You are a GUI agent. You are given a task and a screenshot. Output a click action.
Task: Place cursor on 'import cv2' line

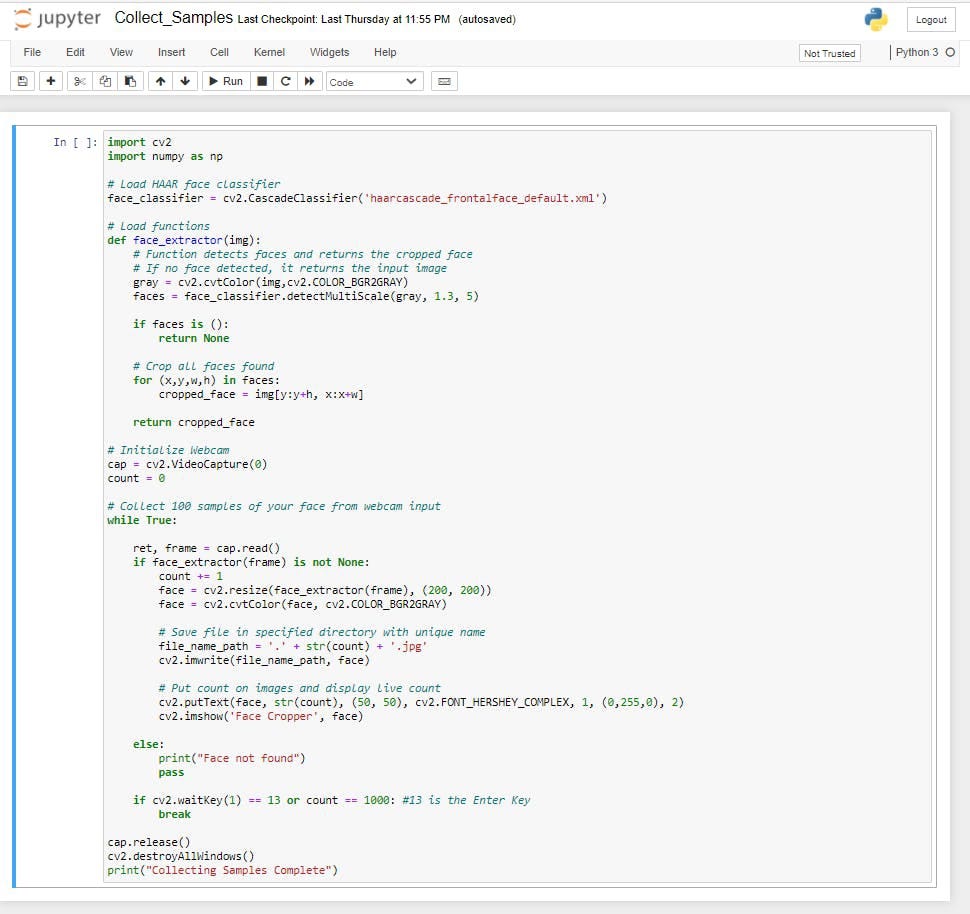(x=139, y=142)
